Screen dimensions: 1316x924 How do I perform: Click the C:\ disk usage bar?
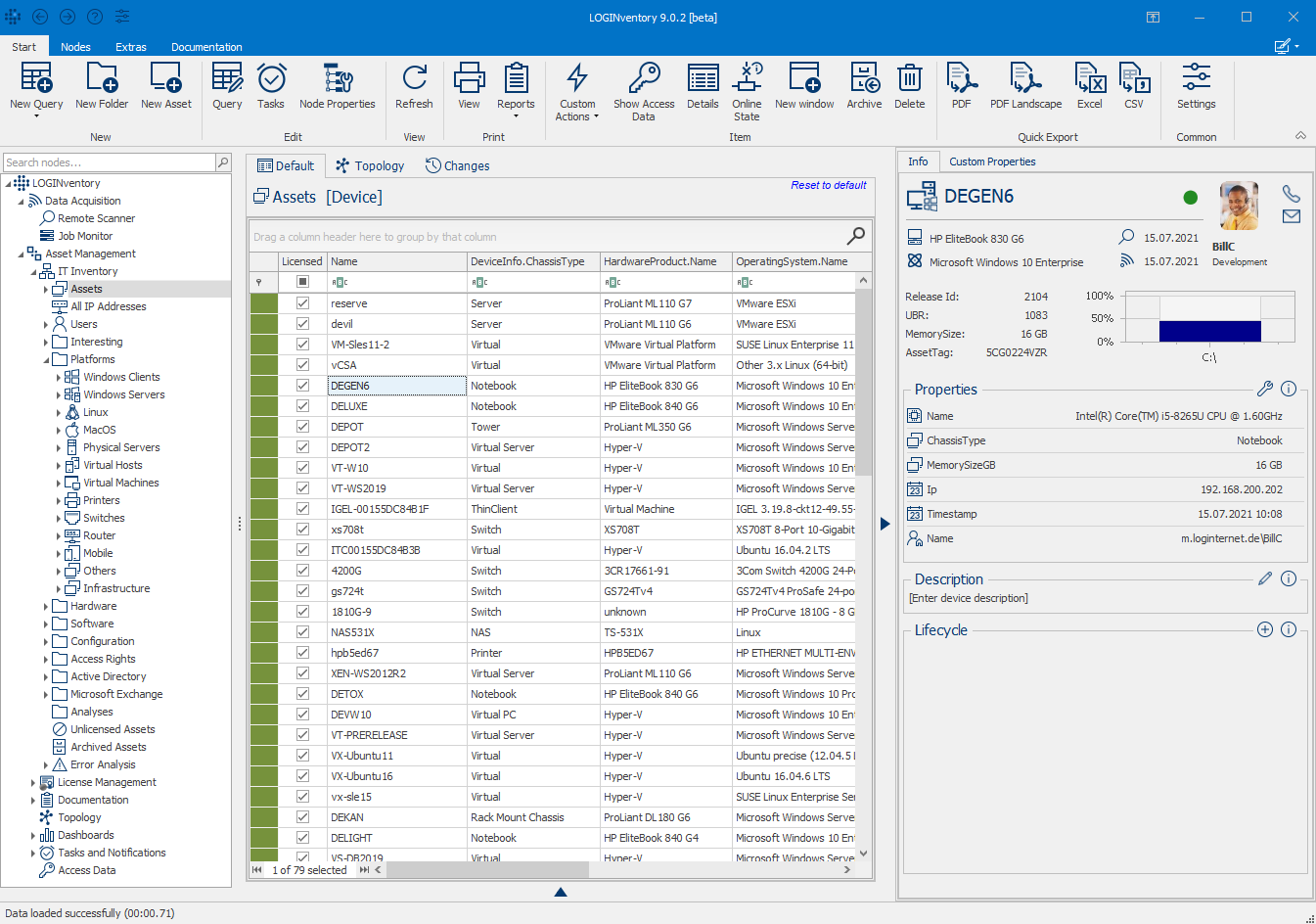[x=1209, y=331]
